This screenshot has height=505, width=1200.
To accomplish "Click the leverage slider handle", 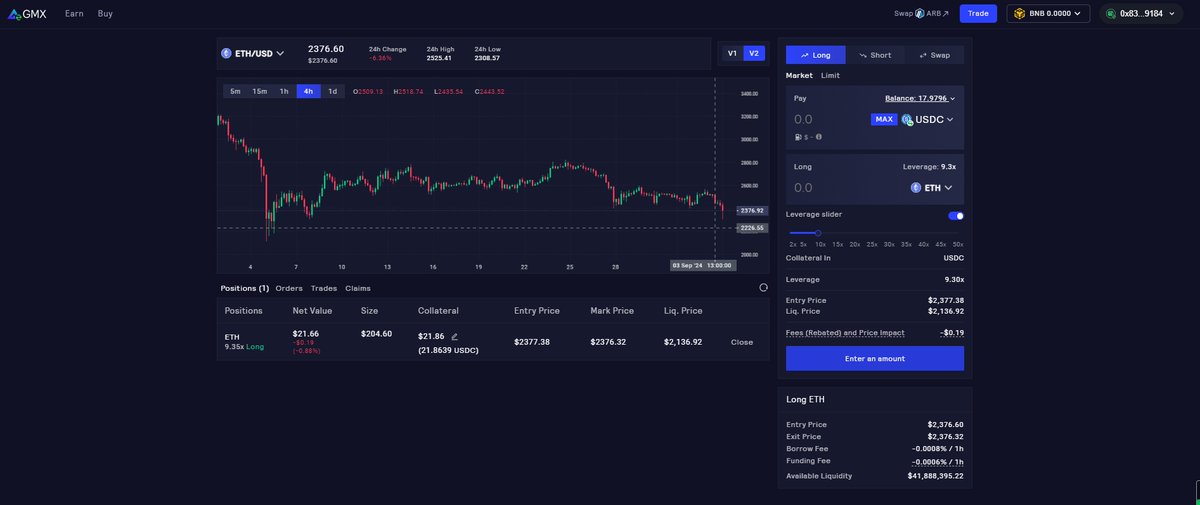I will 818,233.
